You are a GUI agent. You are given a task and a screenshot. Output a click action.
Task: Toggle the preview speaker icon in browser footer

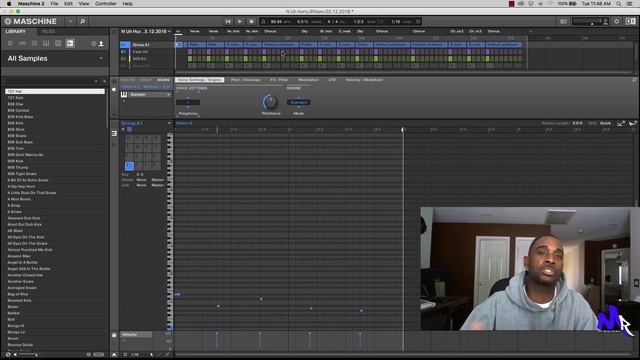point(16,355)
